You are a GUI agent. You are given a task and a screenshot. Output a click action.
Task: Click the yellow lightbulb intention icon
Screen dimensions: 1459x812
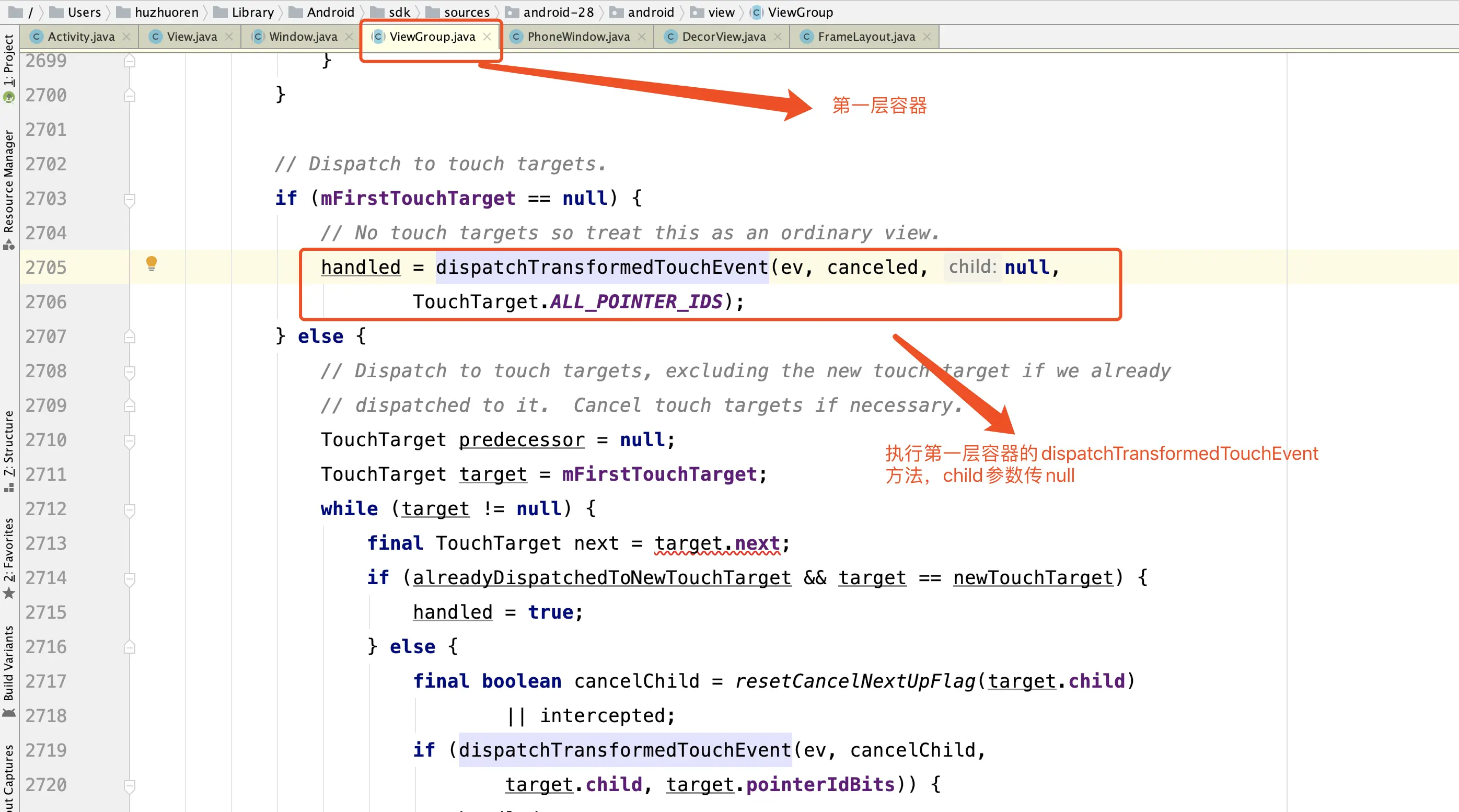pyautogui.click(x=151, y=263)
